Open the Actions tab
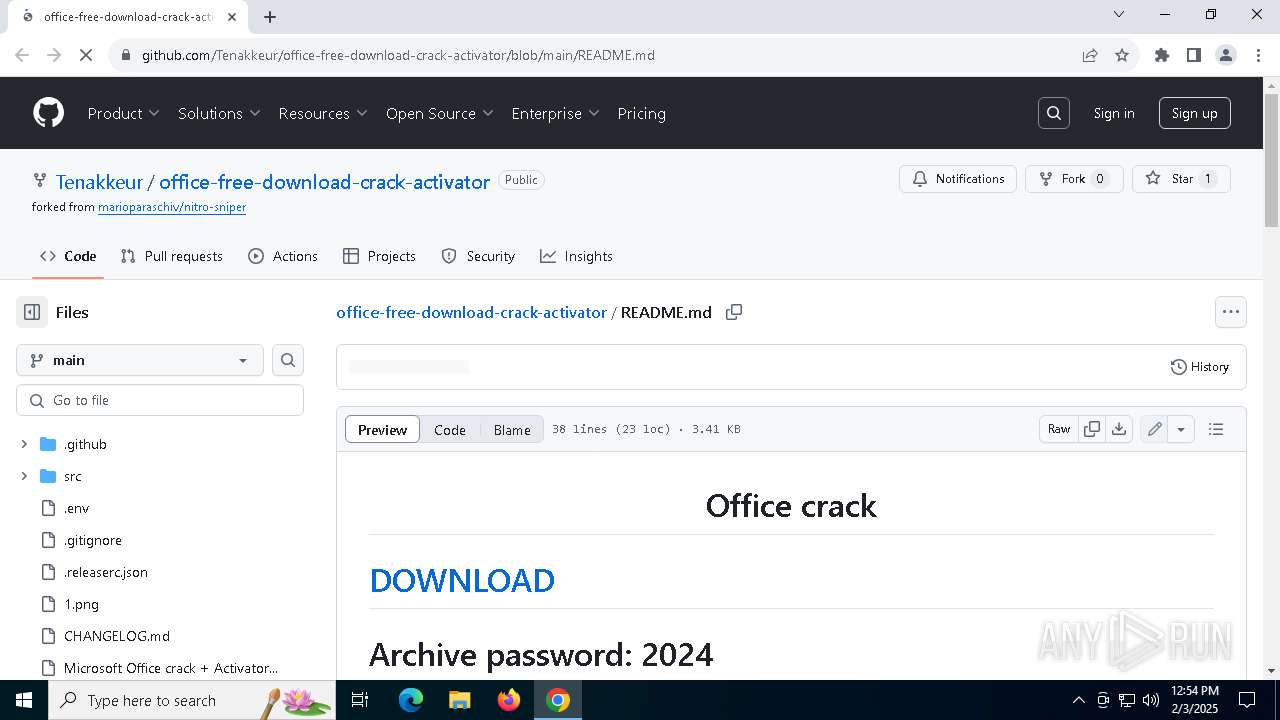 point(283,256)
